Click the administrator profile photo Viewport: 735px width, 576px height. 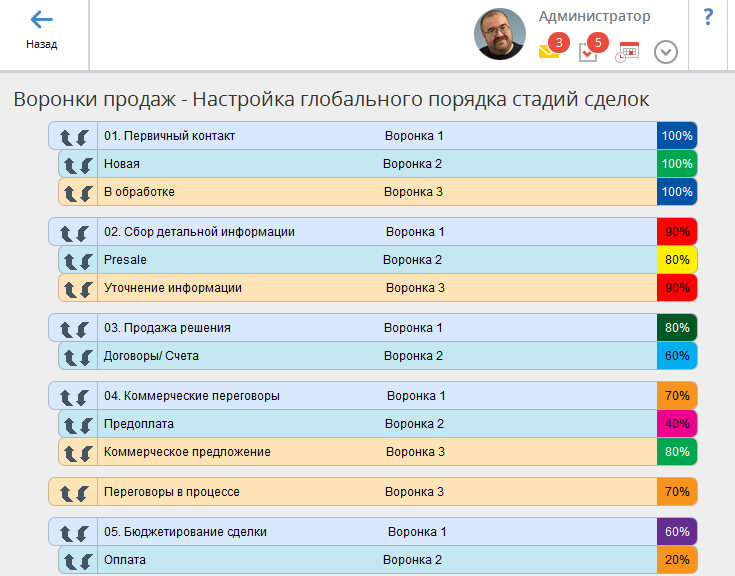(499, 34)
